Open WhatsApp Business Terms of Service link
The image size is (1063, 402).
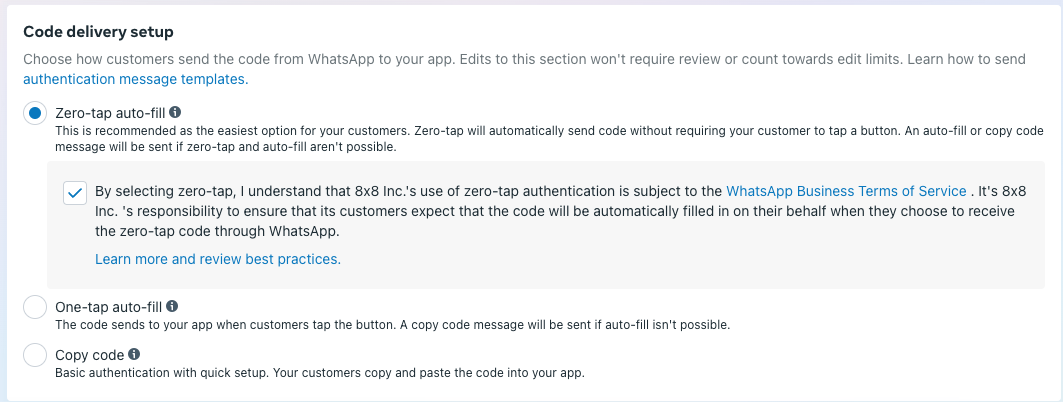coord(846,191)
